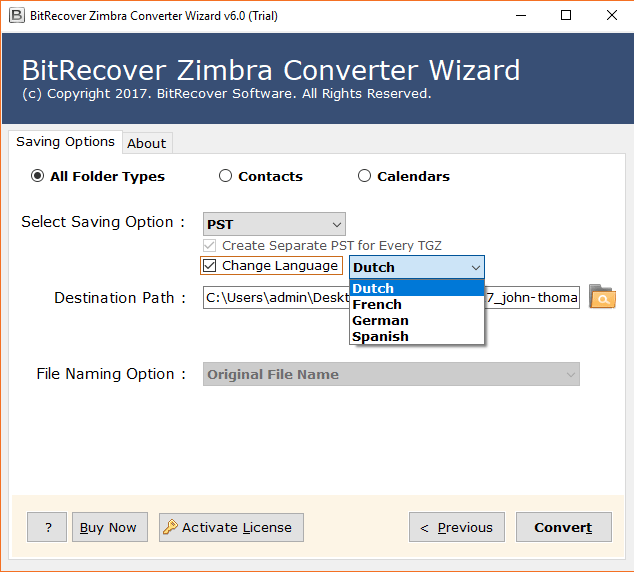634x572 pixels.
Task: Open the Saving Options tab
Action: click(x=65, y=142)
